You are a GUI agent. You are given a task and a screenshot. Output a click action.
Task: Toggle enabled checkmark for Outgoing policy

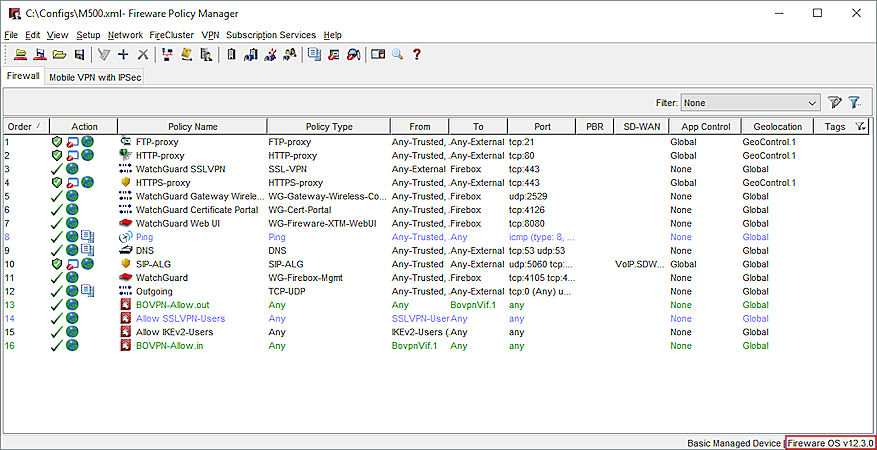(x=57, y=291)
